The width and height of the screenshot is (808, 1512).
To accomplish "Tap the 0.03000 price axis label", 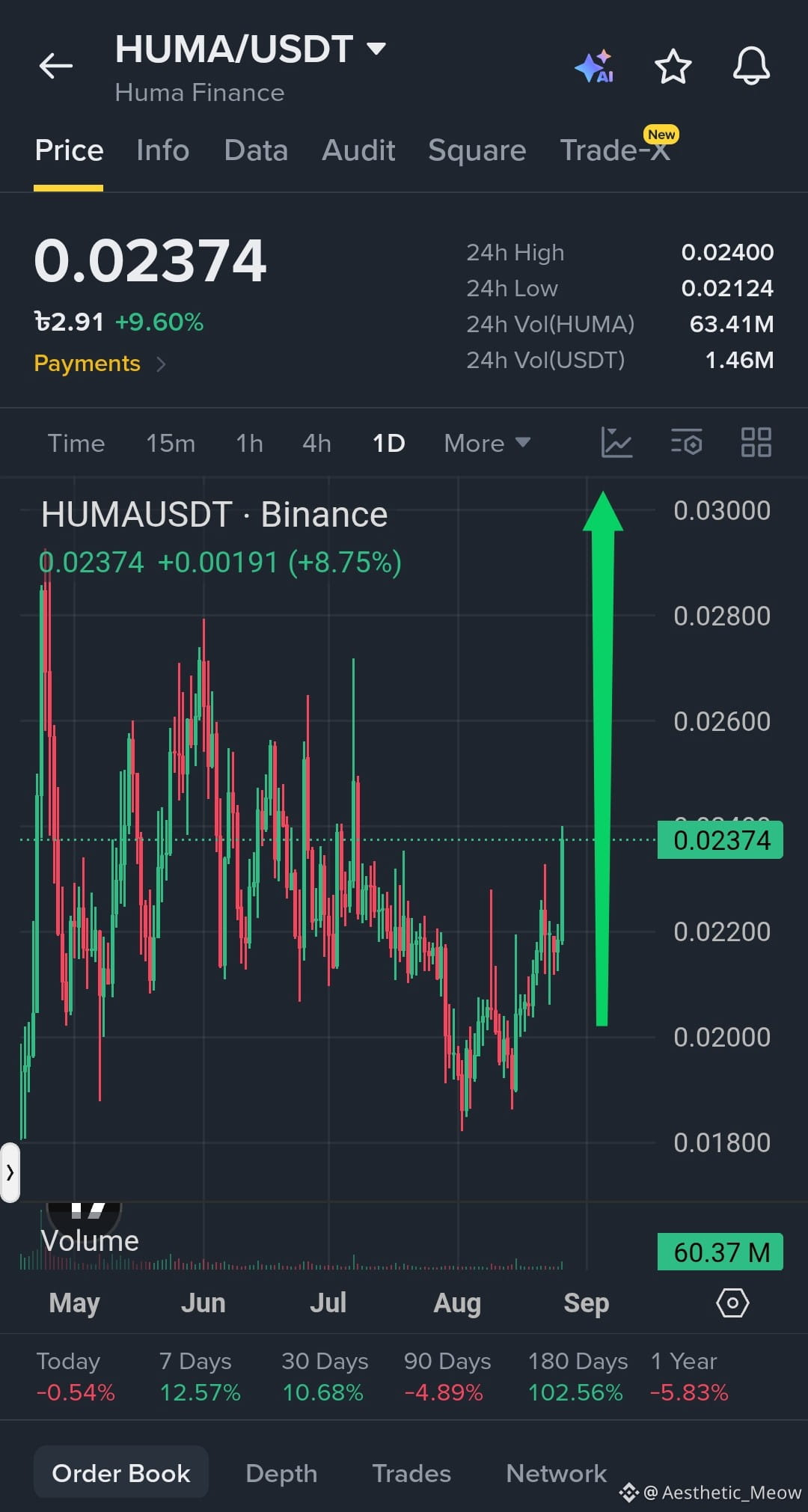I will point(722,510).
